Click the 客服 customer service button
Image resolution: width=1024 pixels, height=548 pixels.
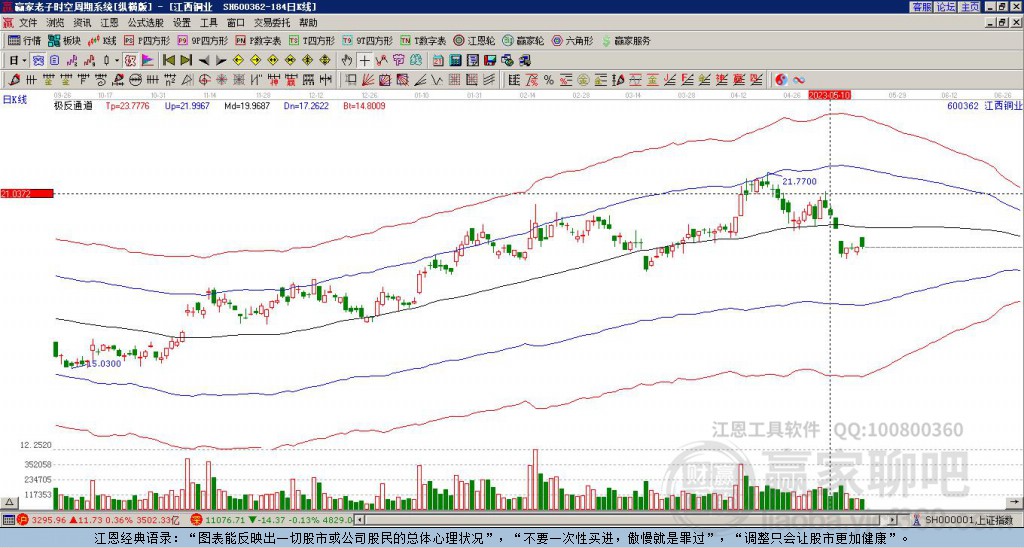click(x=921, y=7)
